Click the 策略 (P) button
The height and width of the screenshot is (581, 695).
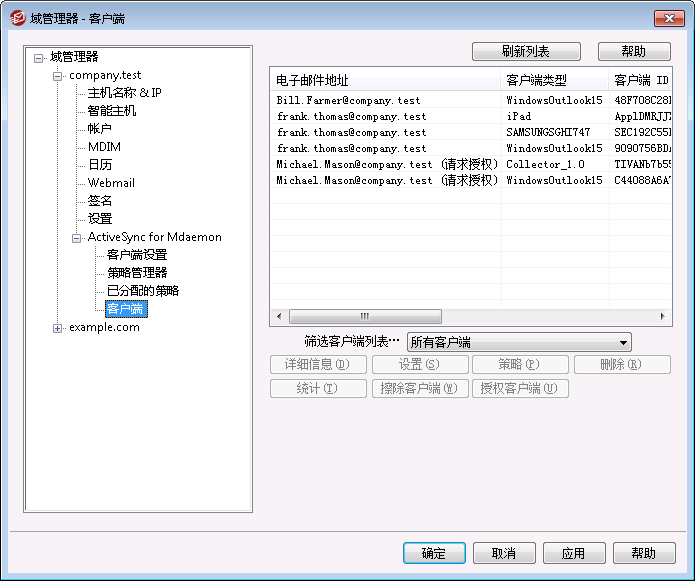(520, 365)
